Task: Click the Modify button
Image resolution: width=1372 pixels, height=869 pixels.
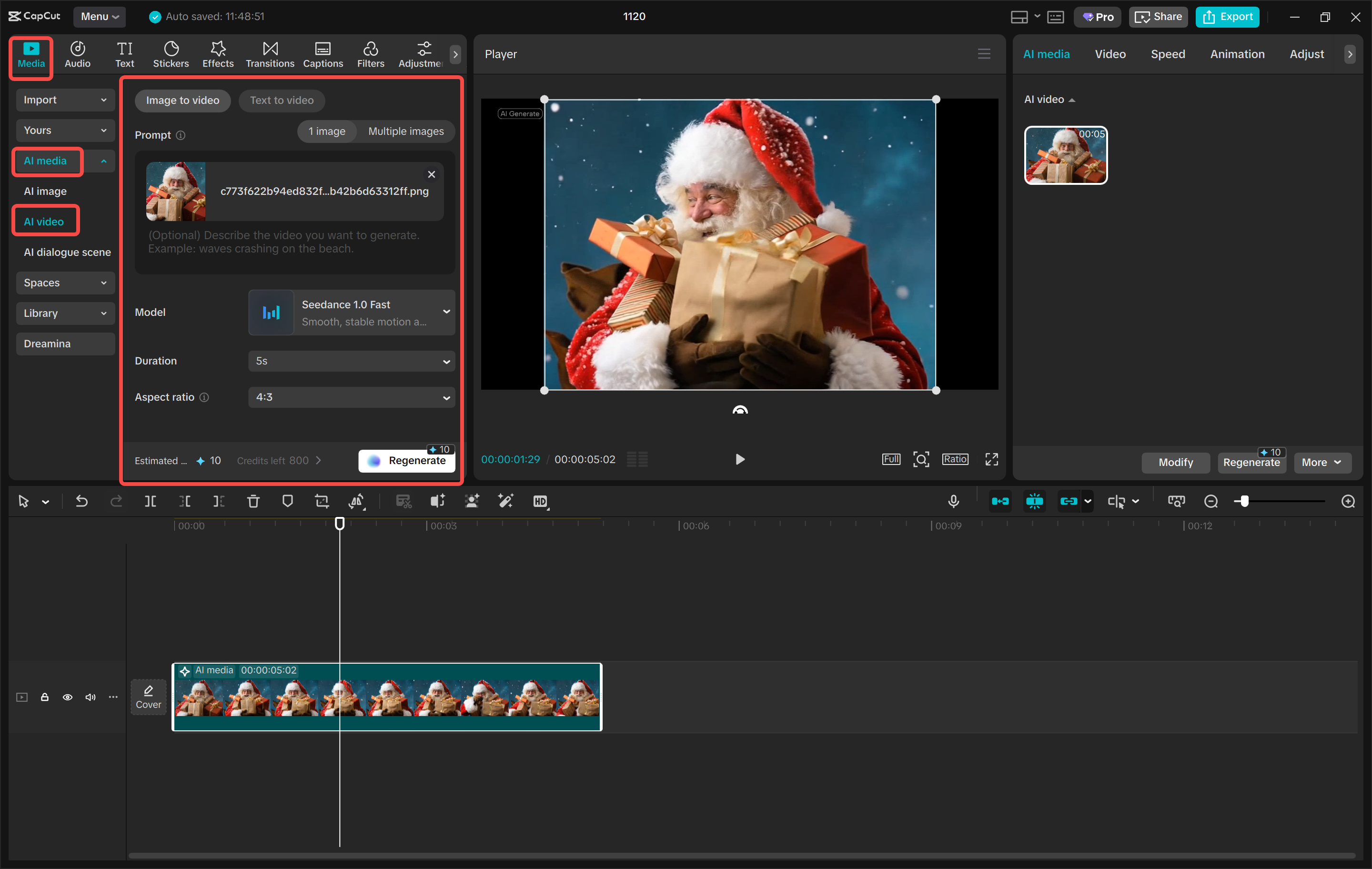Action: pyautogui.click(x=1175, y=463)
